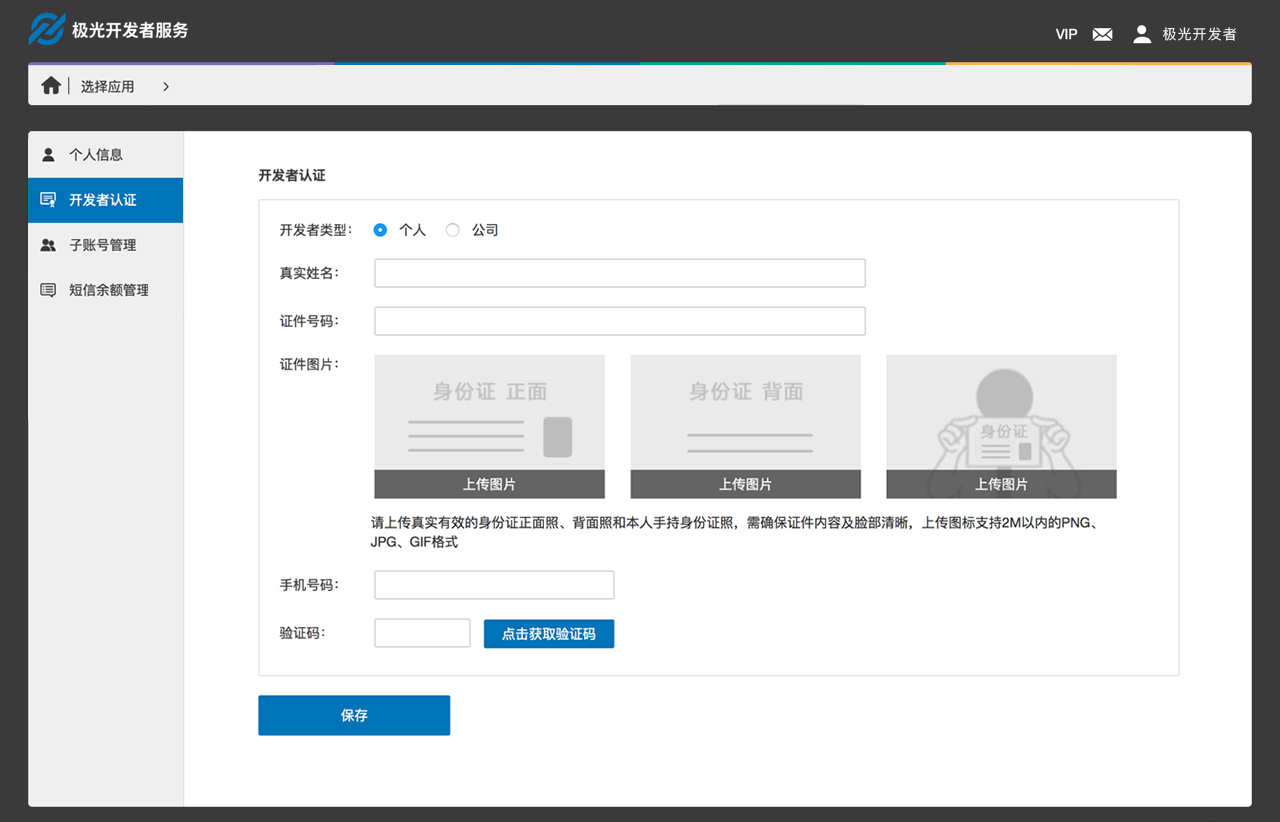The height and width of the screenshot is (822, 1280).
Task: Click the 极光开发者服务 logo icon
Action: [x=46, y=30]
